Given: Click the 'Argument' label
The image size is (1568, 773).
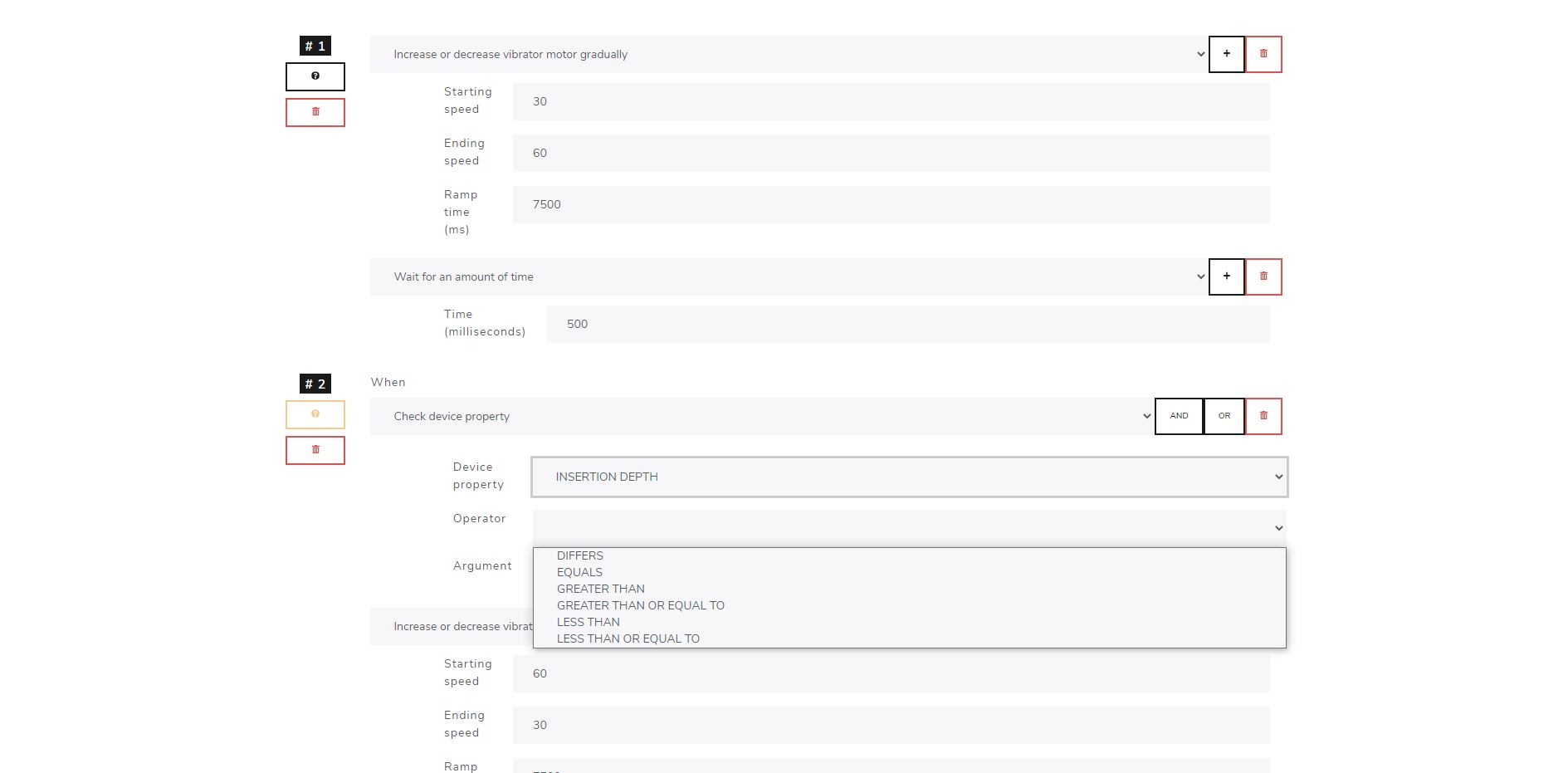Looking at the screenshot, I should pyautogui.click(x=482, y=565).
